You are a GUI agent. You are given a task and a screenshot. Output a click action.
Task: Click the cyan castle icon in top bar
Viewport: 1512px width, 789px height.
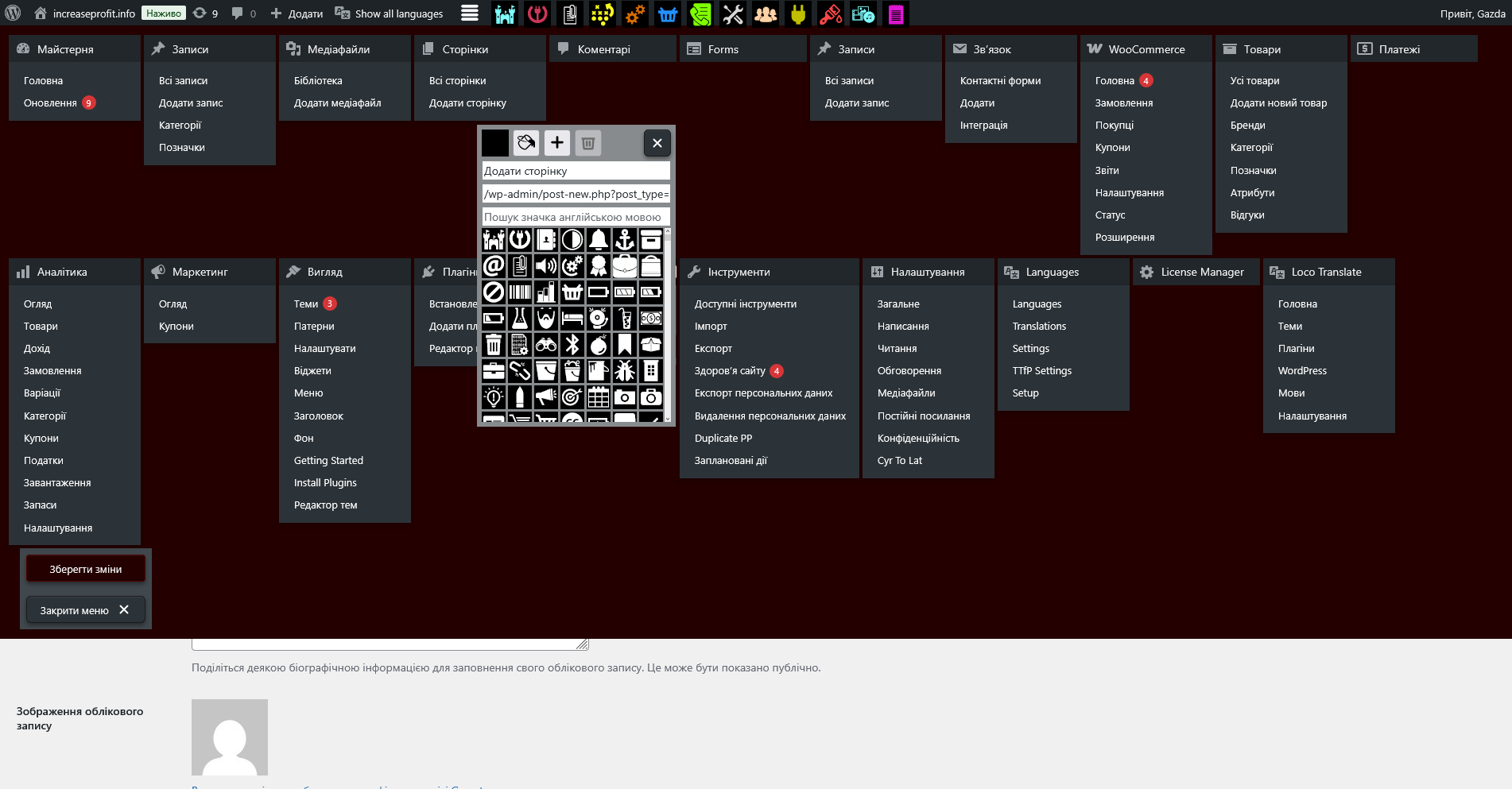(505, 14)
